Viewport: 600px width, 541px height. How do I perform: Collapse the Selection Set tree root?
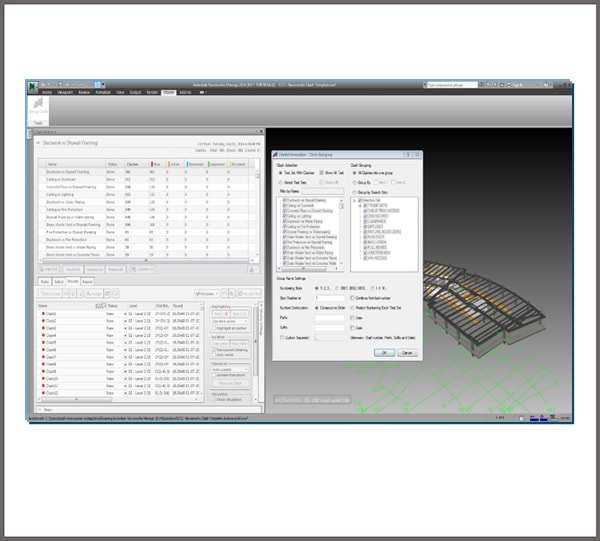tap(355, 200)
